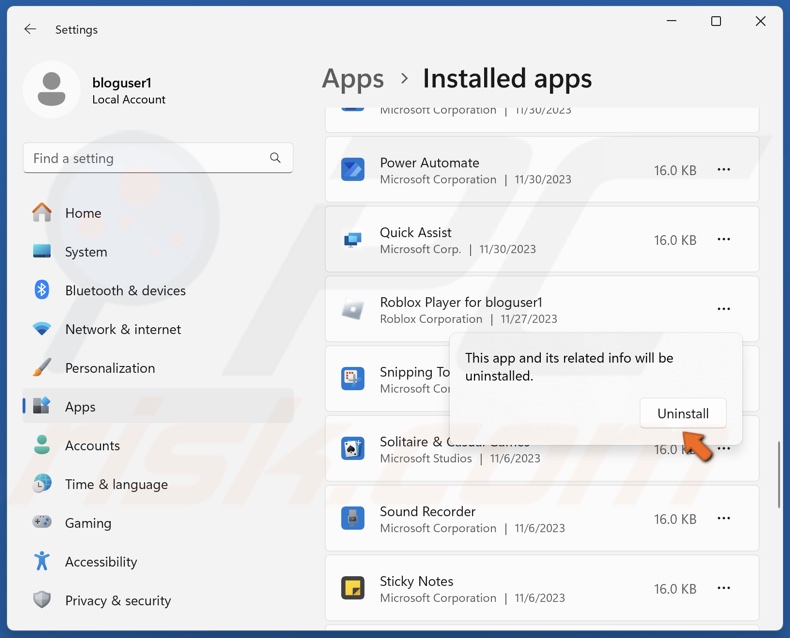Click Quick Assist 16.0 KB size

(x=675, y=240)
